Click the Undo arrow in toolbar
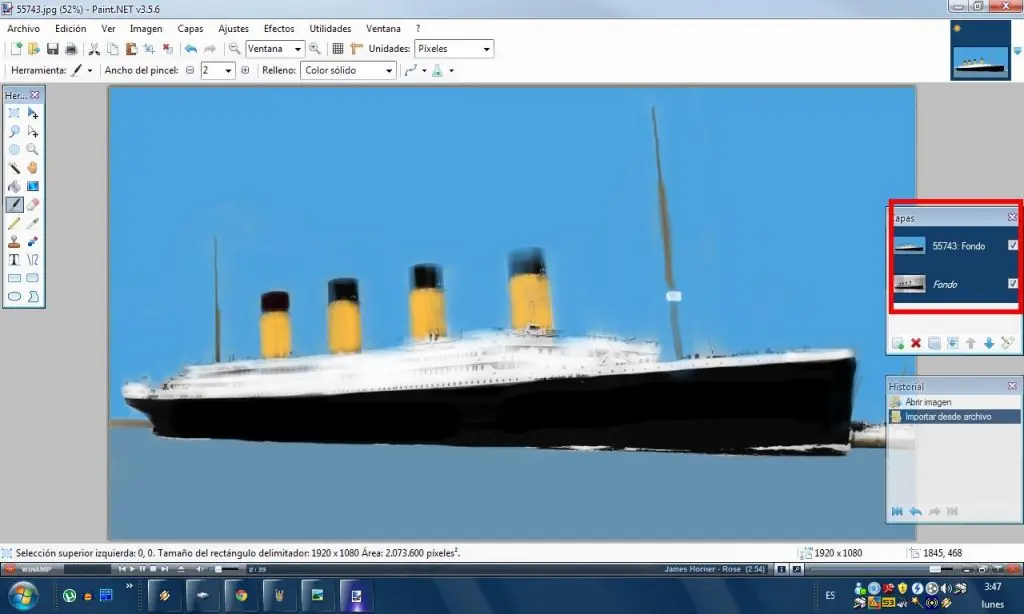Screen dimensions: 1024x614 coord(191,49)
